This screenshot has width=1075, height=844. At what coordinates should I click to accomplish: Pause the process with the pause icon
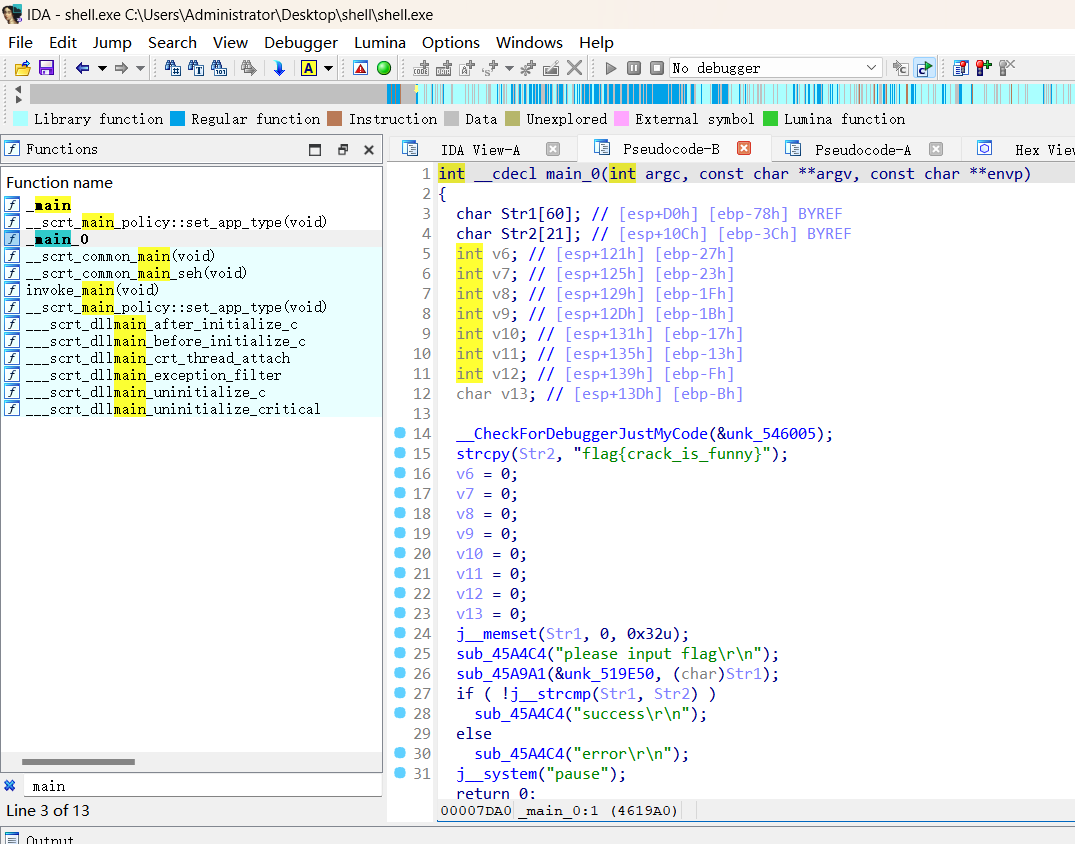click(x=634, y=68)
